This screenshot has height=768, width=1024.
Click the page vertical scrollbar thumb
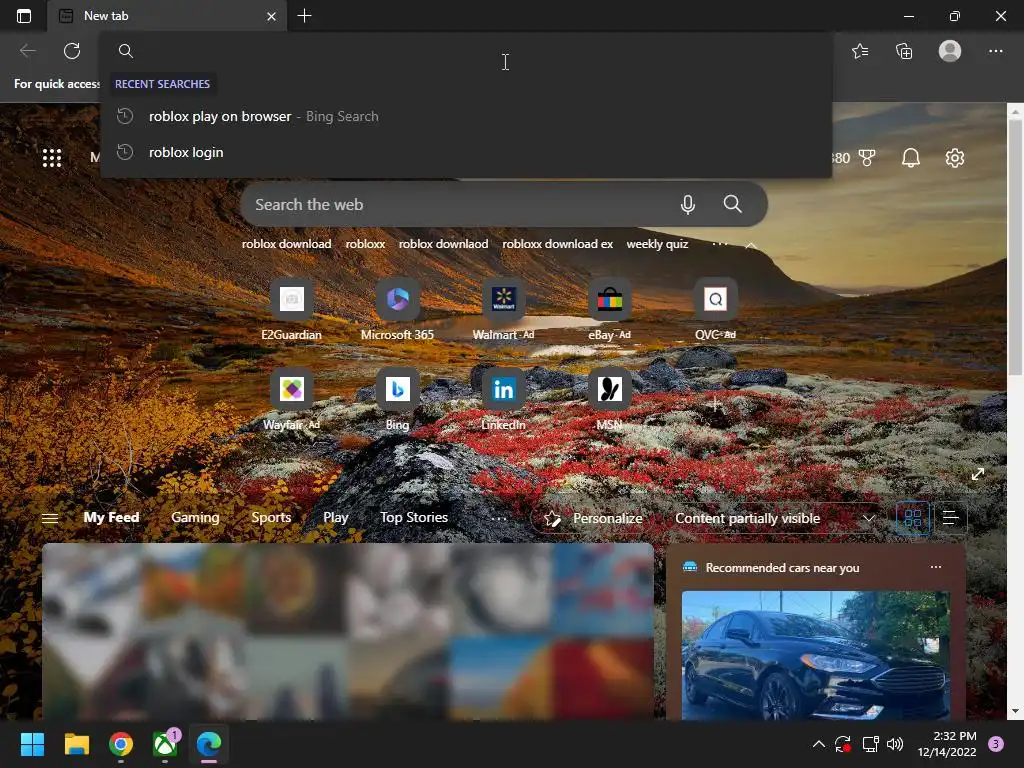point(1015,248)
